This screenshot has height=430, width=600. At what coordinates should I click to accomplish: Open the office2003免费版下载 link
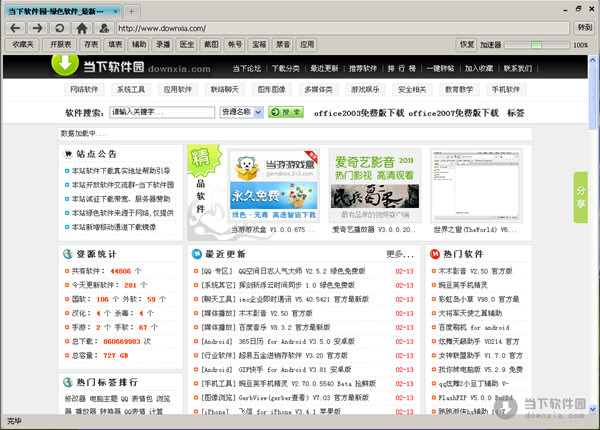359,113
